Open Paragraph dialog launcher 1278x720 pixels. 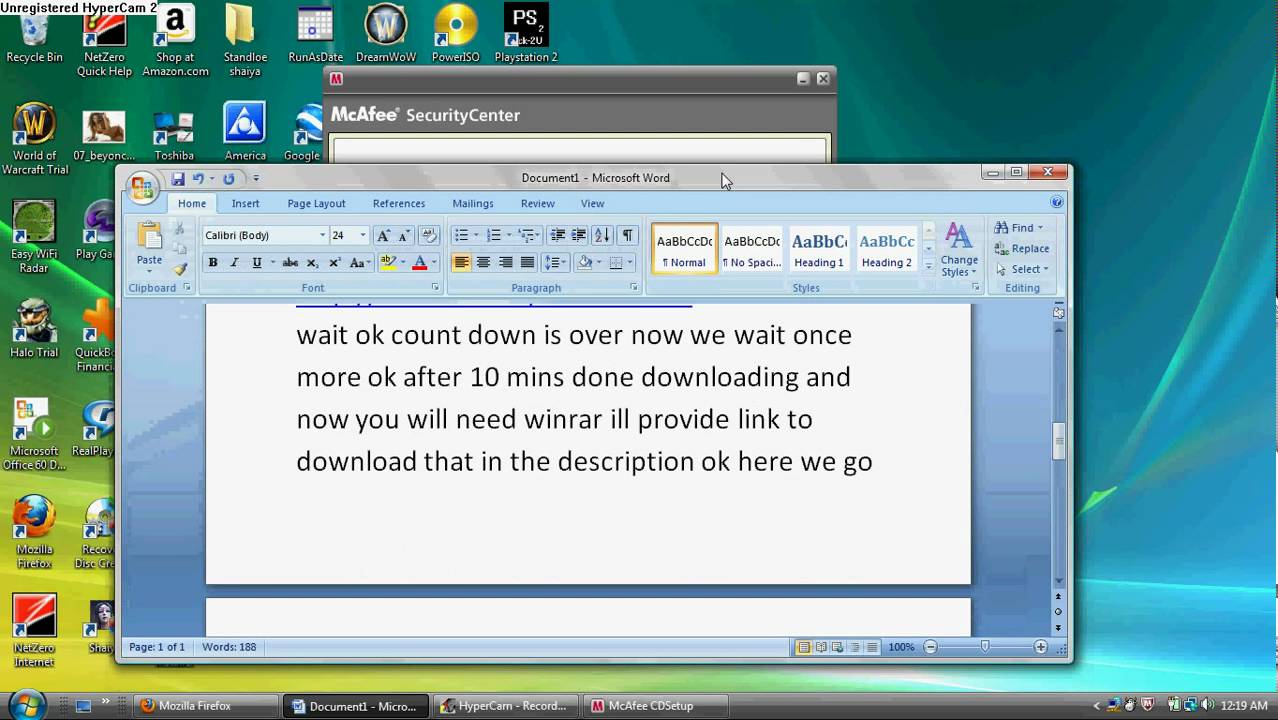click(x=634, y=288)
